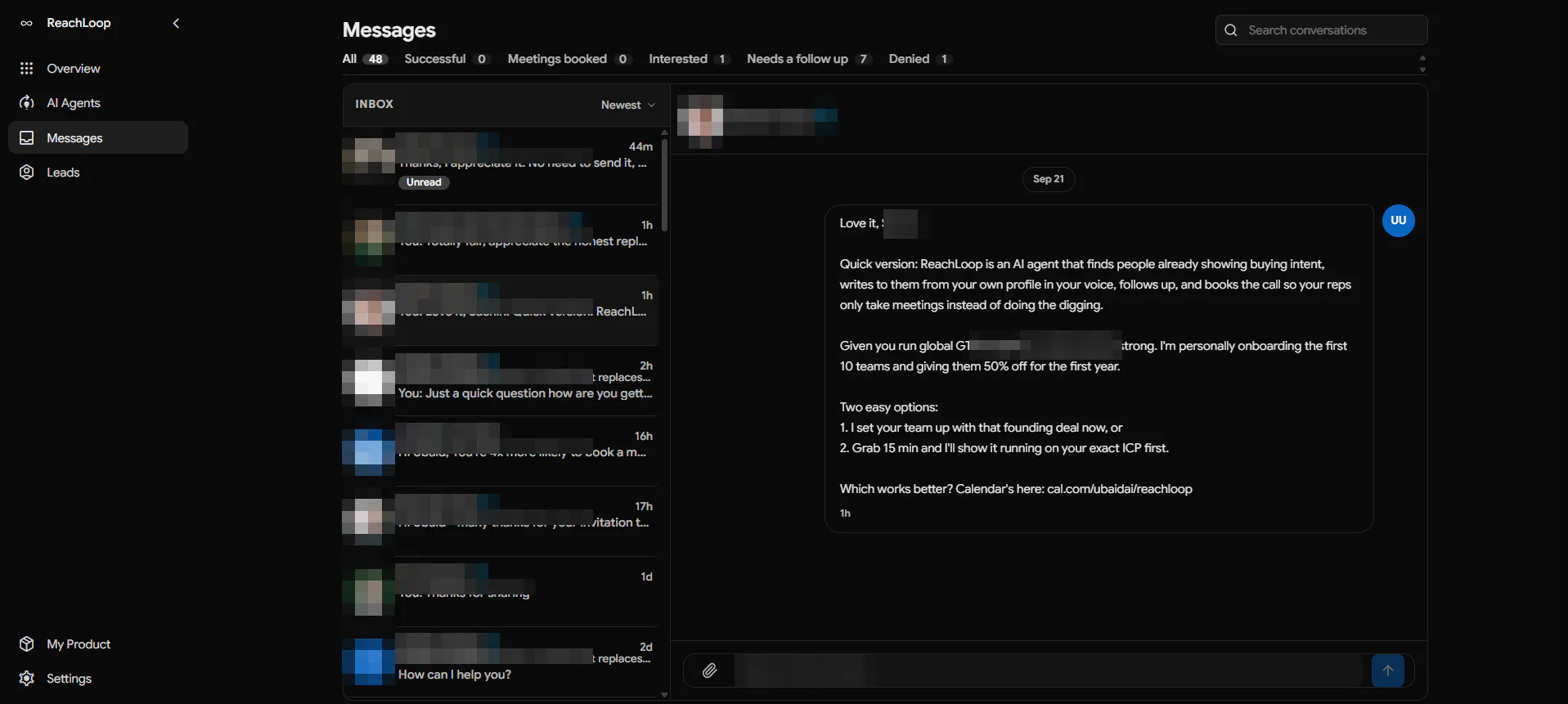The height and width of the screenshot is (704, 1568).
Task: Click the Unread badge
Action: [424, 182]
